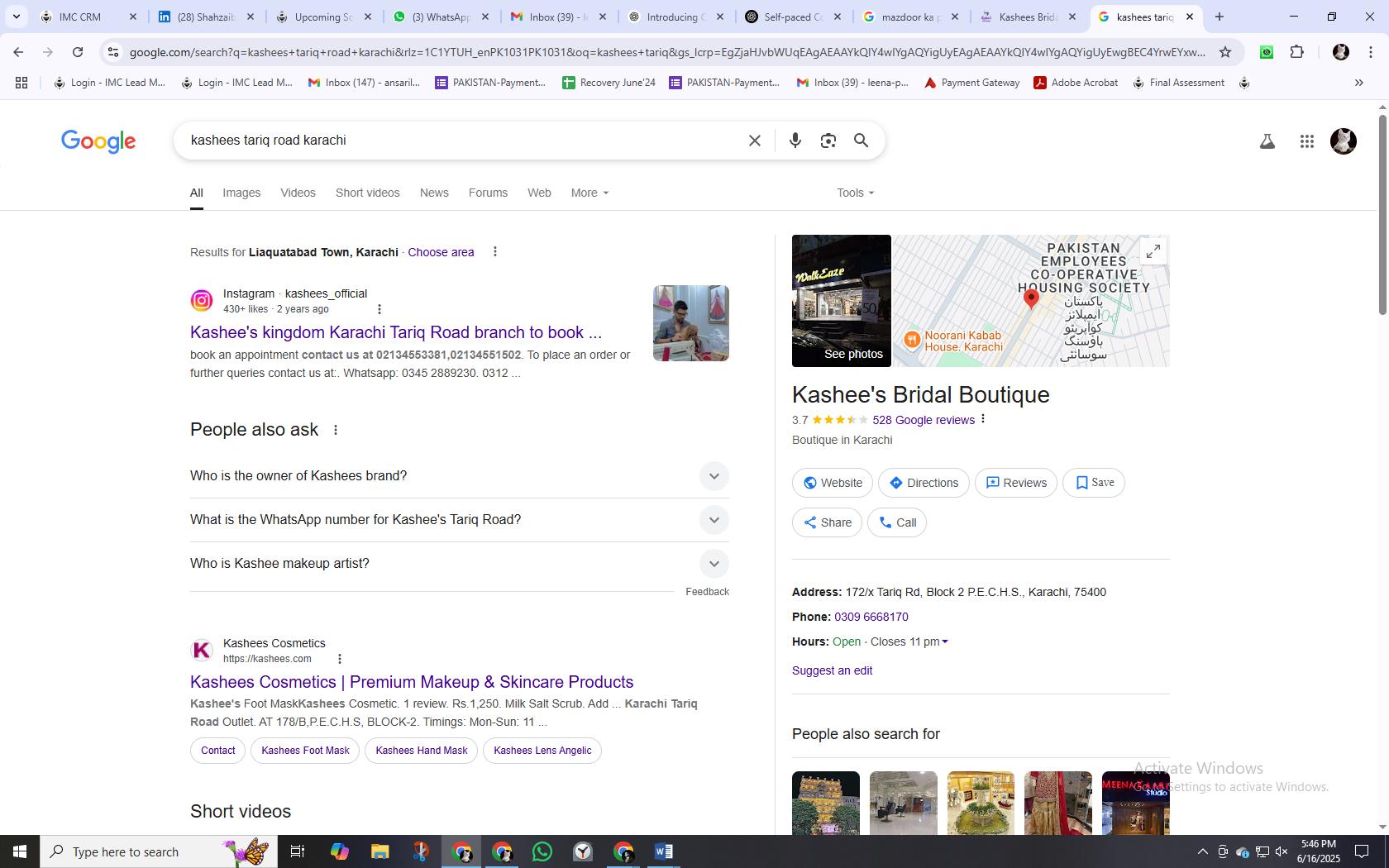Open Google Lens image search
1389x868 pixels.
pyautogui.click(x=828, y=141)
